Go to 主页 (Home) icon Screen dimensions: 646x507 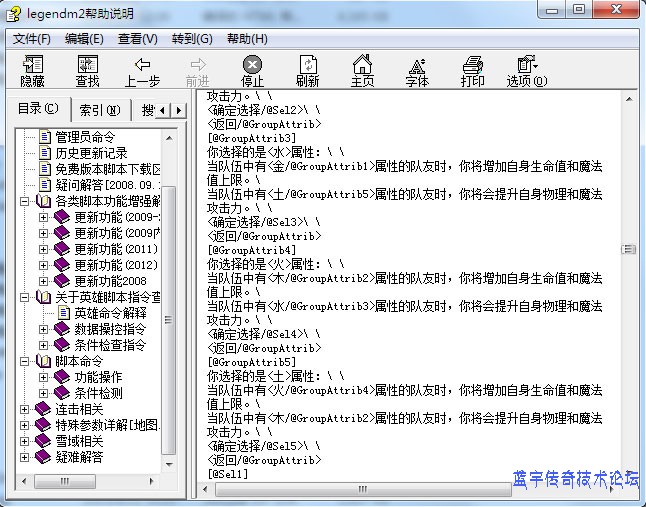click(362, 70)
